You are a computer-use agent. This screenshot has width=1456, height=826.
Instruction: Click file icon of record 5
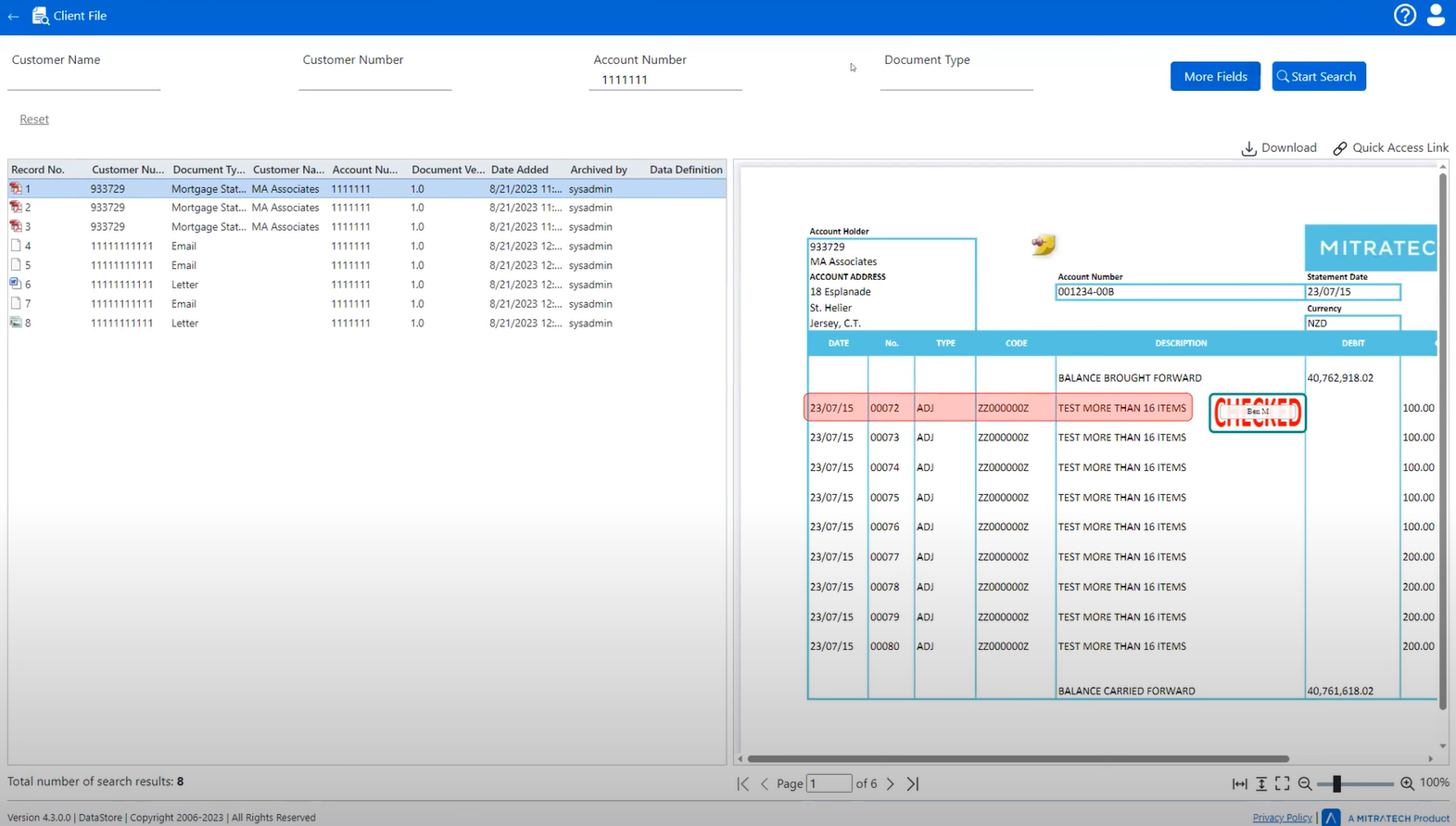tap(16, 264)
